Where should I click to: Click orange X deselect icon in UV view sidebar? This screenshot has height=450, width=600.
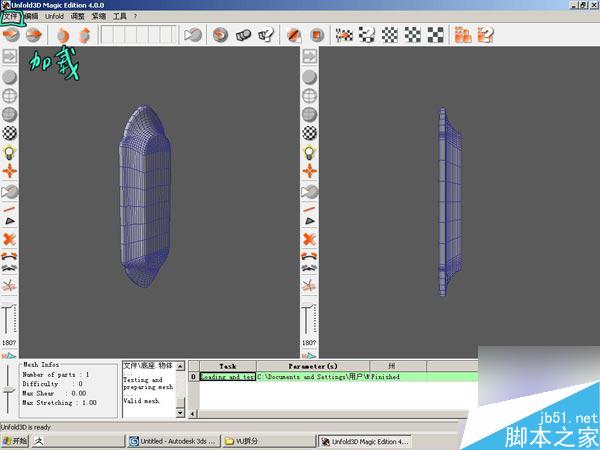coord(310,240)
